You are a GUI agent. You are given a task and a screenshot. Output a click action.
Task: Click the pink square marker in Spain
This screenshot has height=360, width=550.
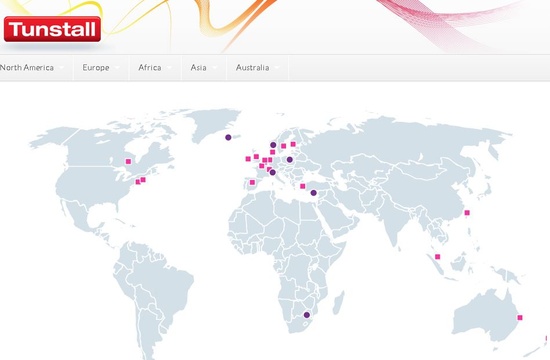click(x=252, y=182)
